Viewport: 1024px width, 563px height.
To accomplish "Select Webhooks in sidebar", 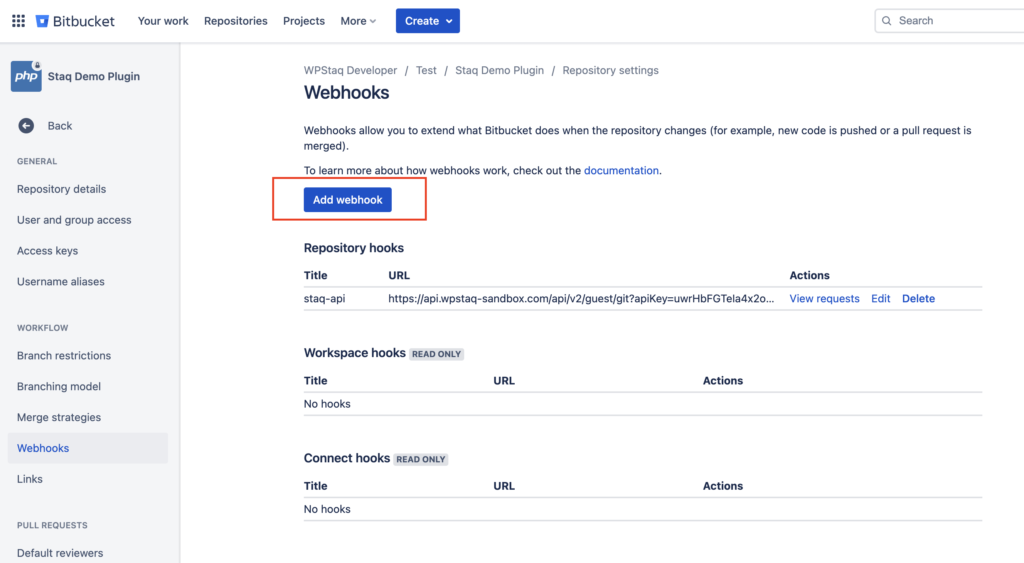I will coord(88,448).
